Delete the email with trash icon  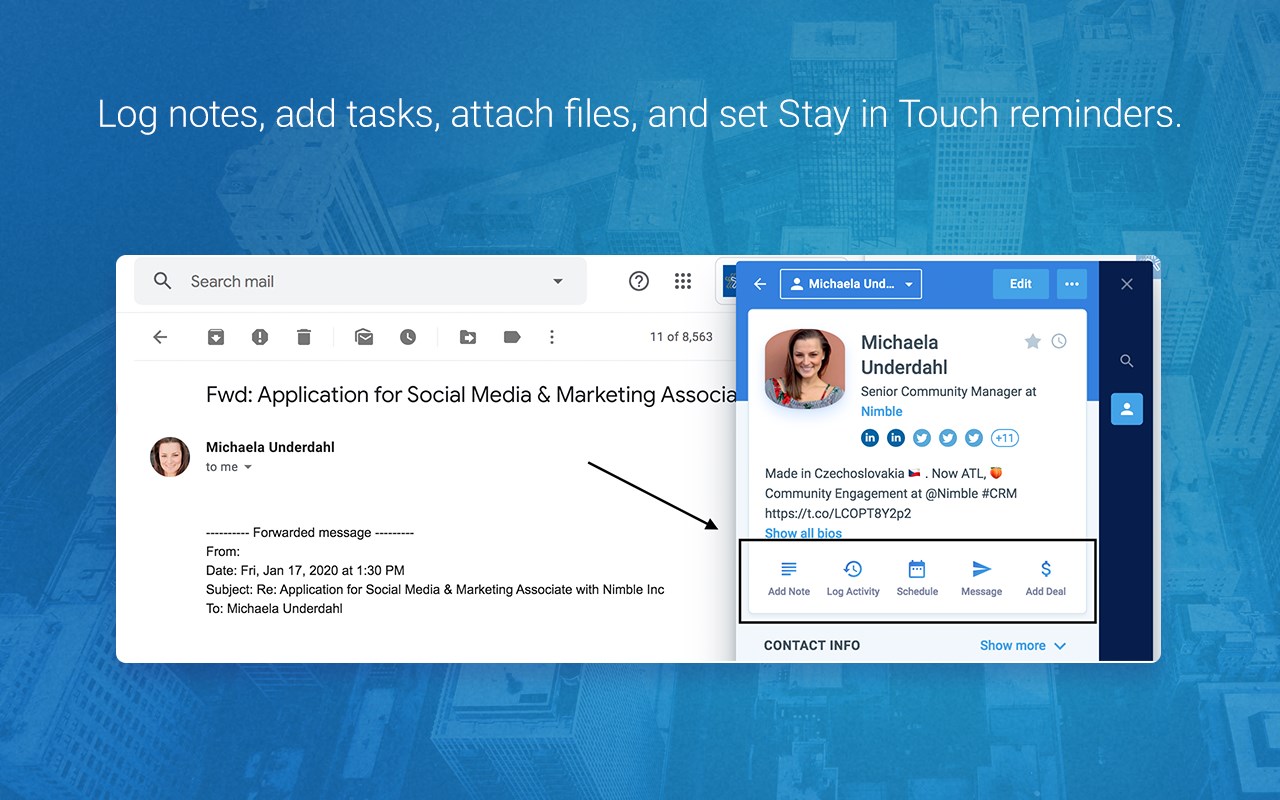(304, 337)
